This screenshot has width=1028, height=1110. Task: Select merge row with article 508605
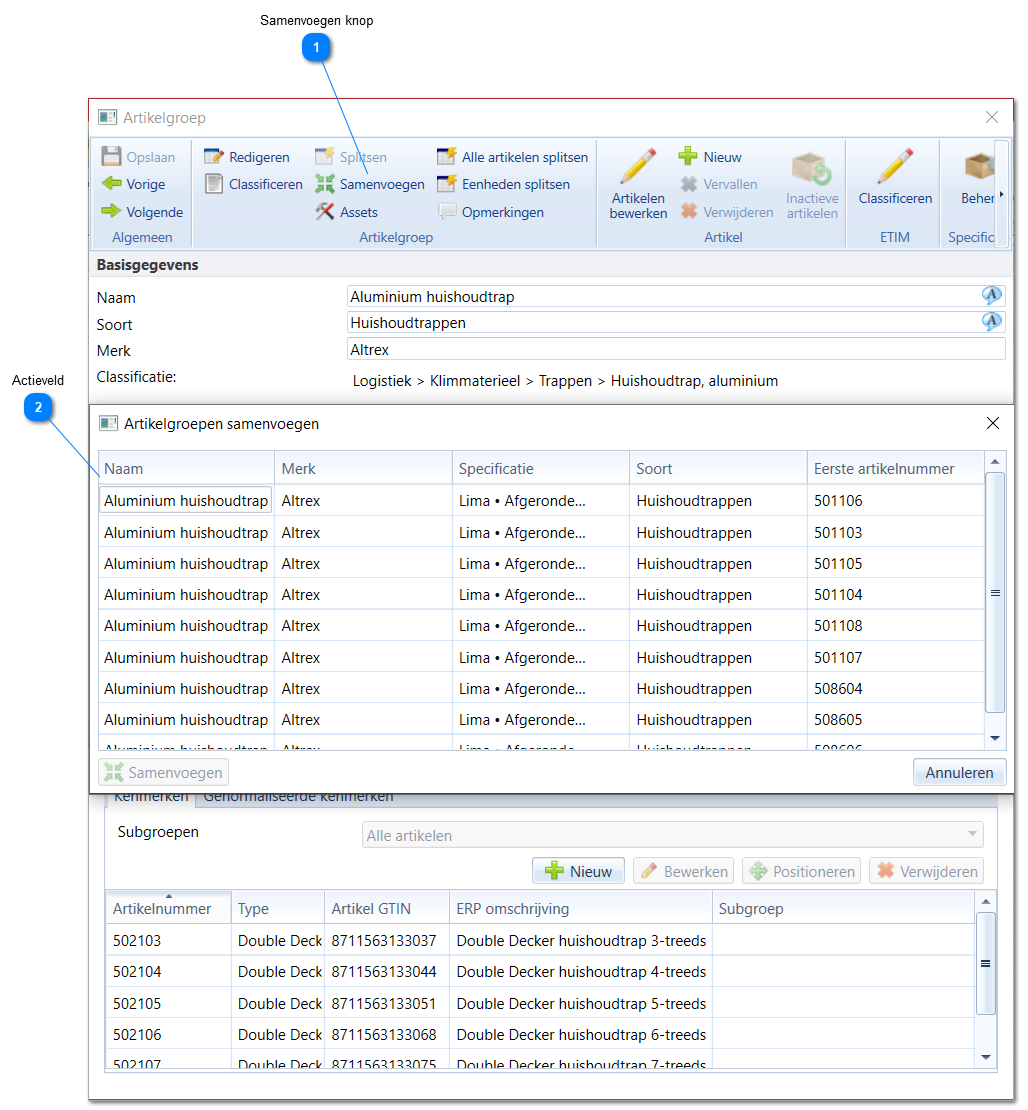pos(542,720)
